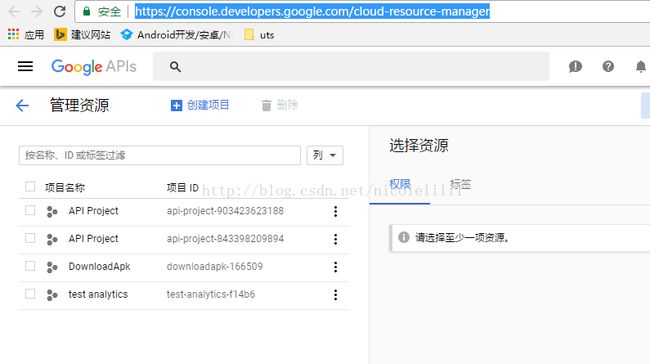Check the box for api-project-843398209894
The width and height of the screenshot is (650, 364).
click(x=30, y=238)
